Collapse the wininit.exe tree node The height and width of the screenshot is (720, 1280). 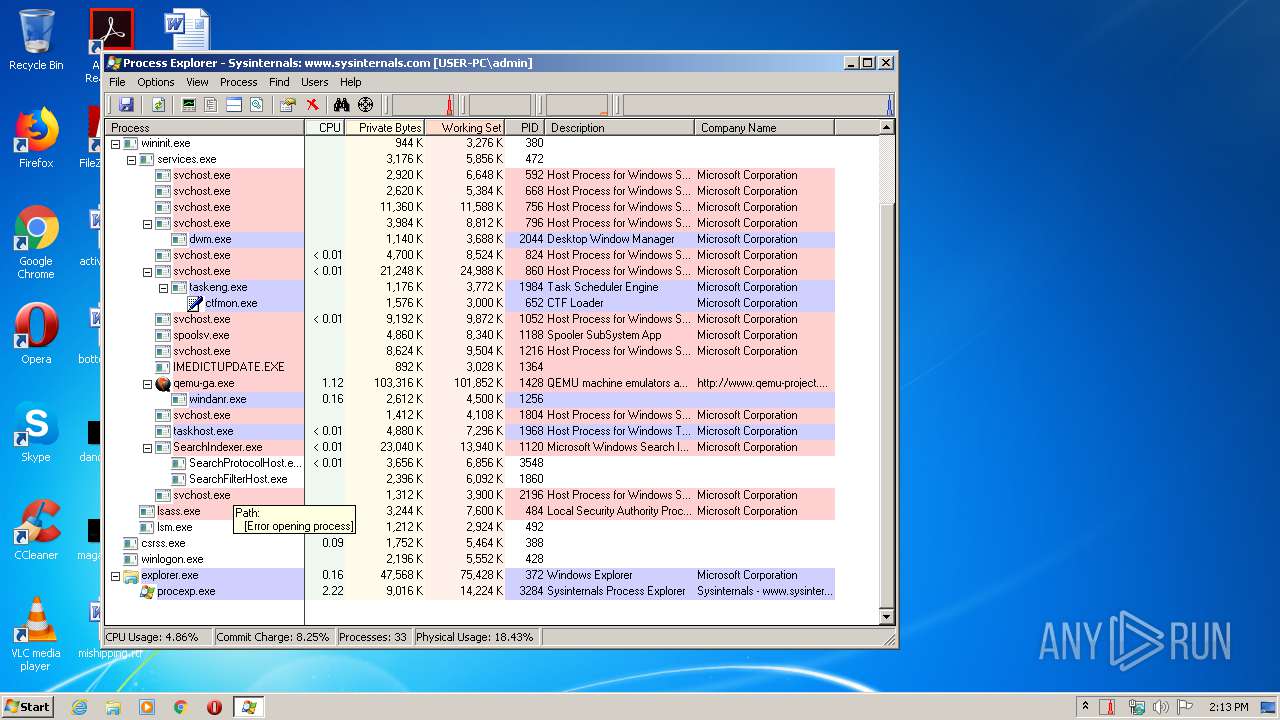(115, 143)
